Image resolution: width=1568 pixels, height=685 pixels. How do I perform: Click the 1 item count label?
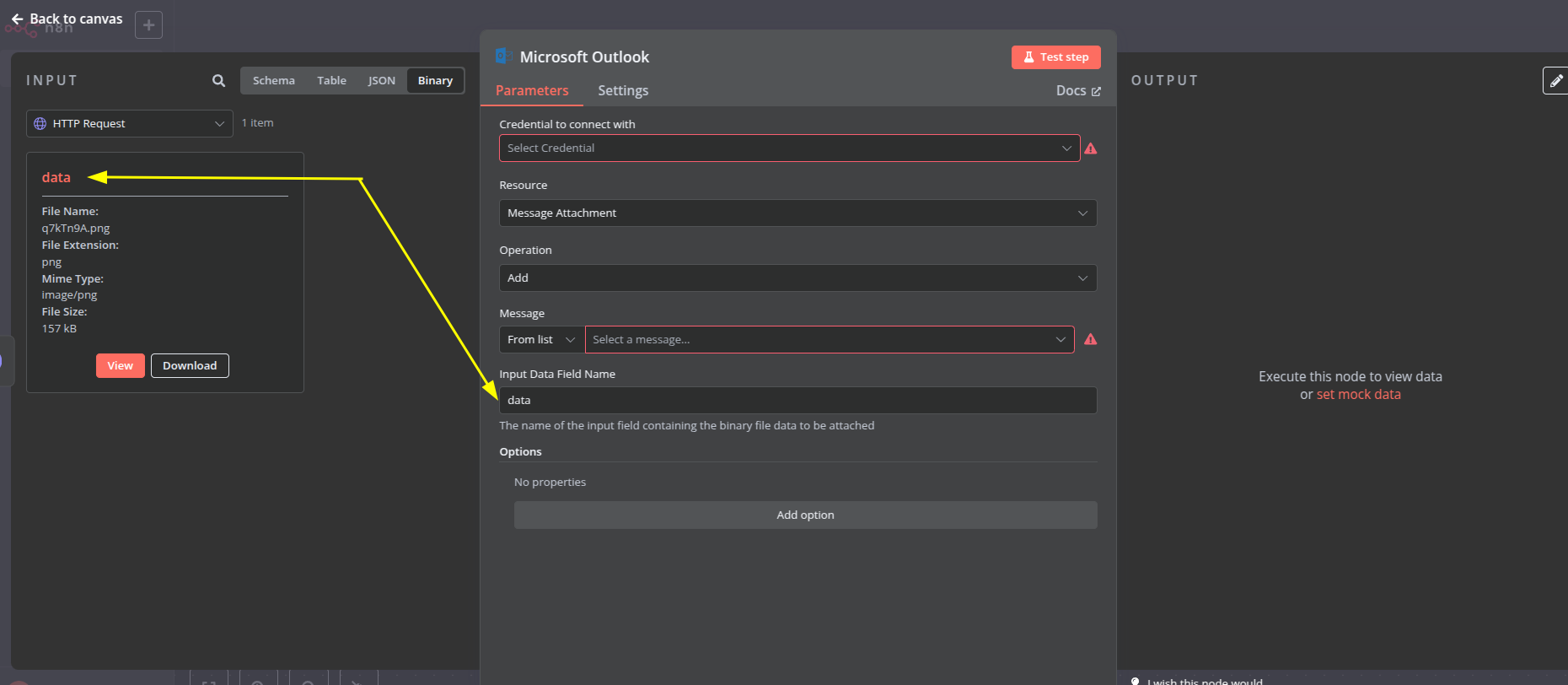tap(258, 123)
